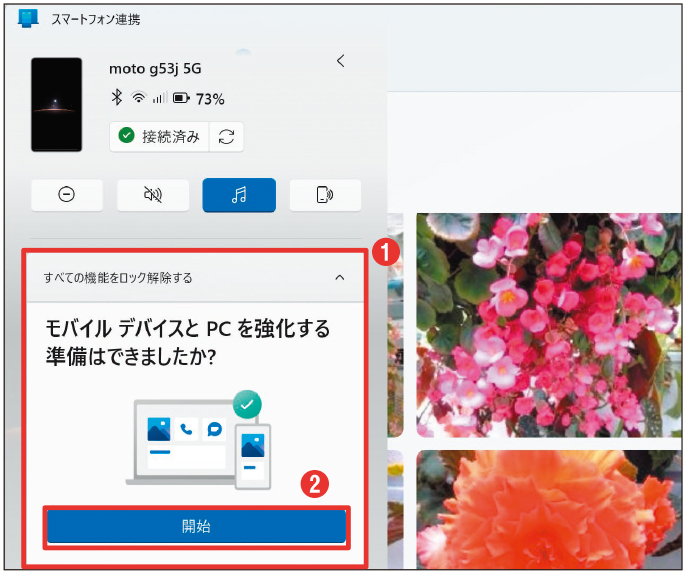Click the 接続済み status button

(160, 136)
